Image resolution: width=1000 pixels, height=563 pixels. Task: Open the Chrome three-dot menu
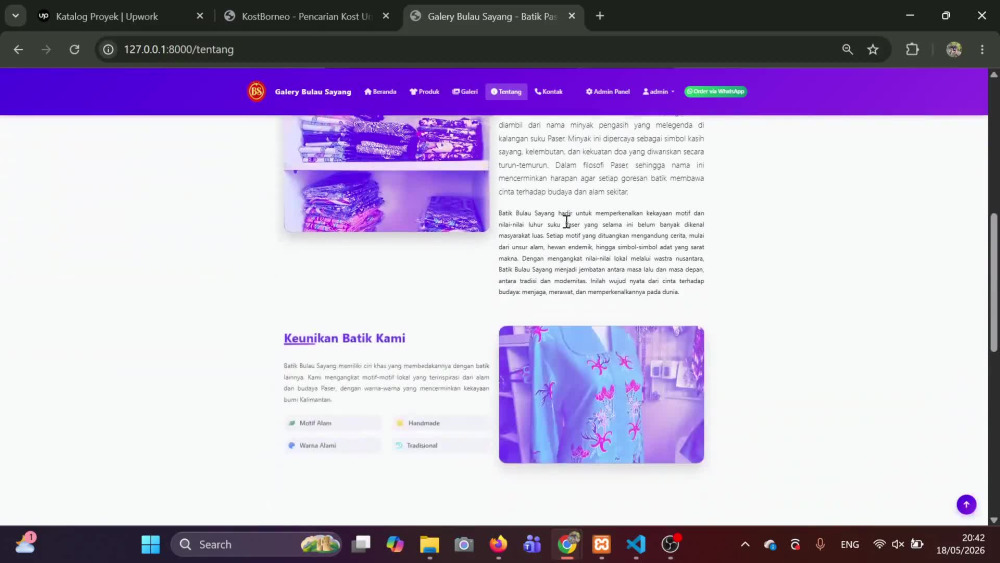click(982, 49)
